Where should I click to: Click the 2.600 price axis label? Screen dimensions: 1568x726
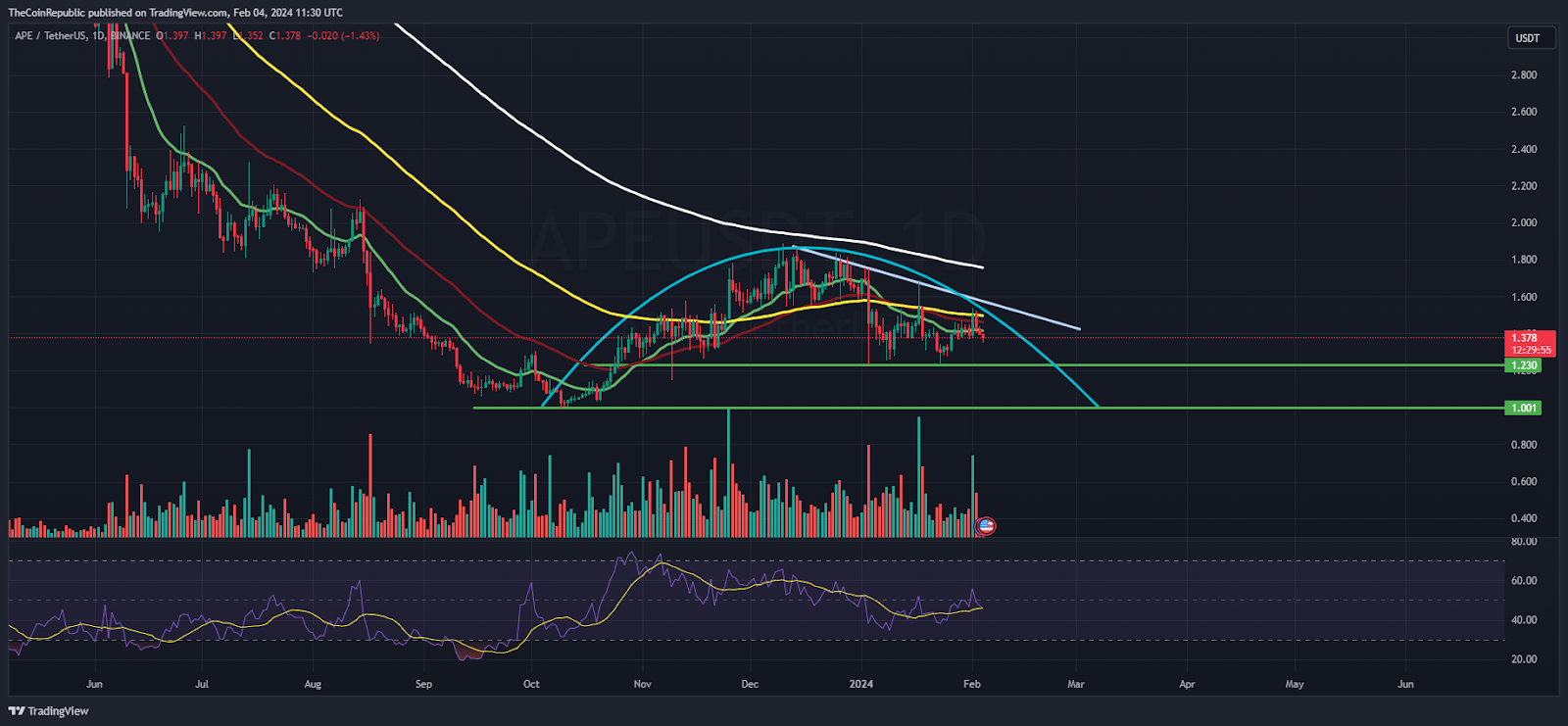[x=1524, y=112]
